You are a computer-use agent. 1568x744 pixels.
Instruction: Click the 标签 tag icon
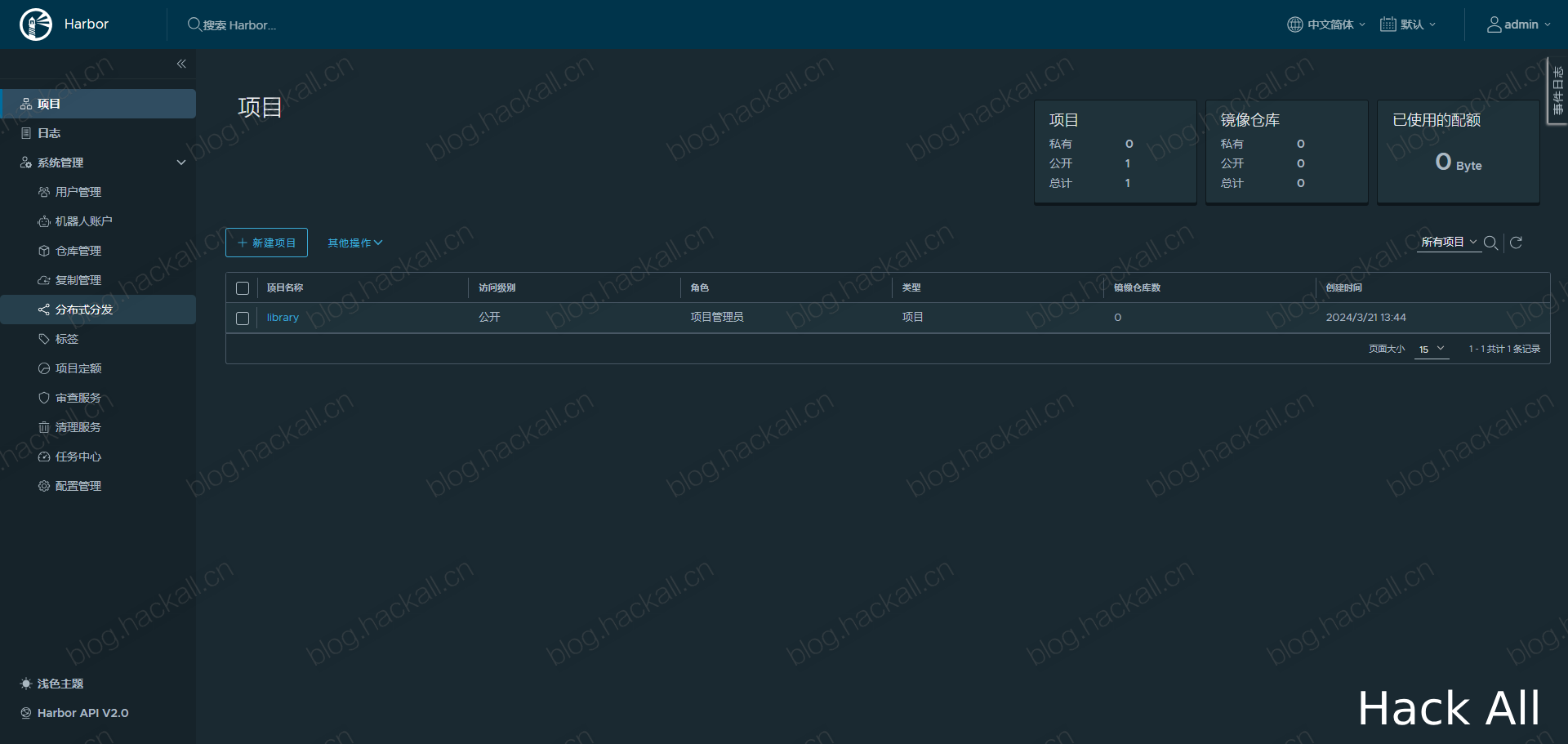44,339
